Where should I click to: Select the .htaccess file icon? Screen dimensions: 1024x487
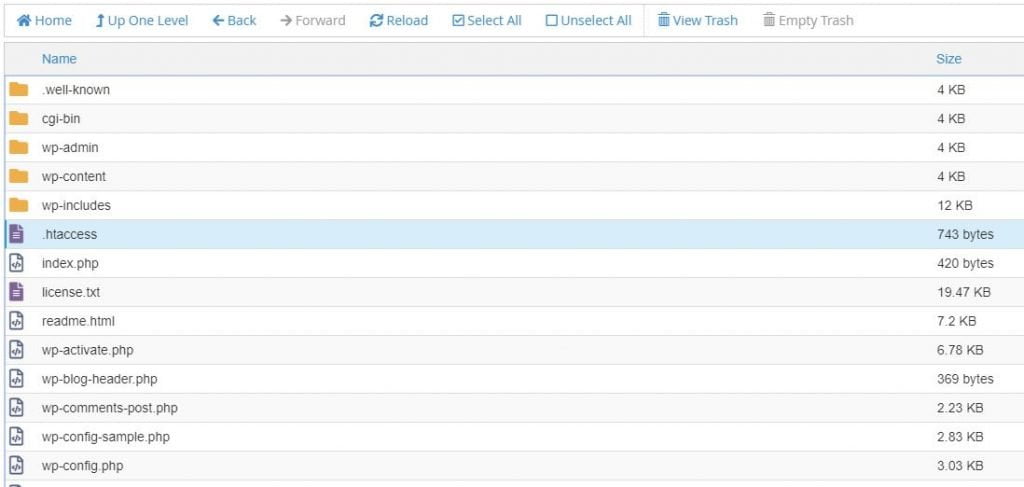(17, 234)
